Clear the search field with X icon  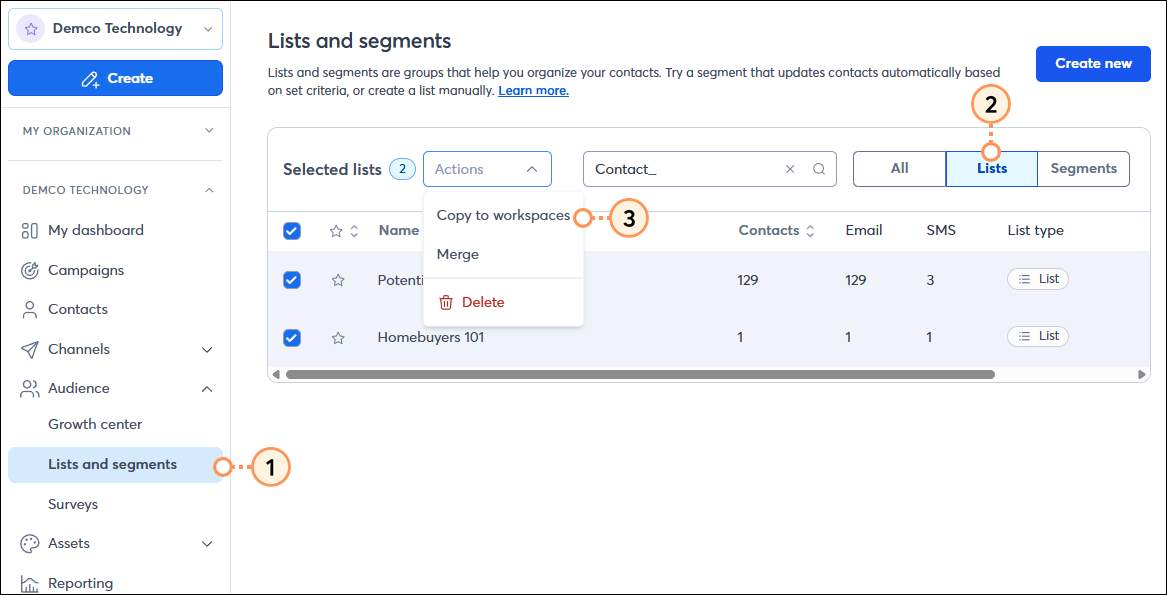click(790, 169)
